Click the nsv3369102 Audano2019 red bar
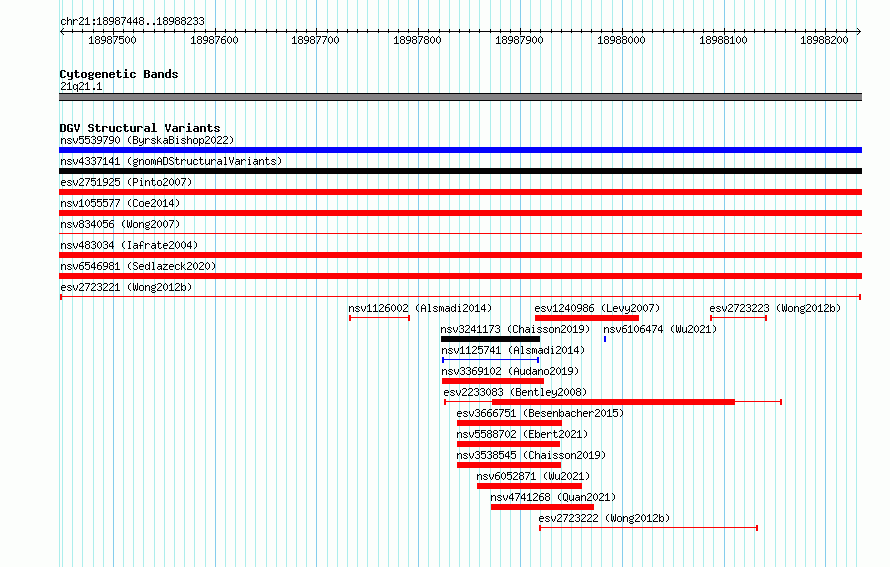This screenshot has height=567, width=890. [x=493, y=381]
